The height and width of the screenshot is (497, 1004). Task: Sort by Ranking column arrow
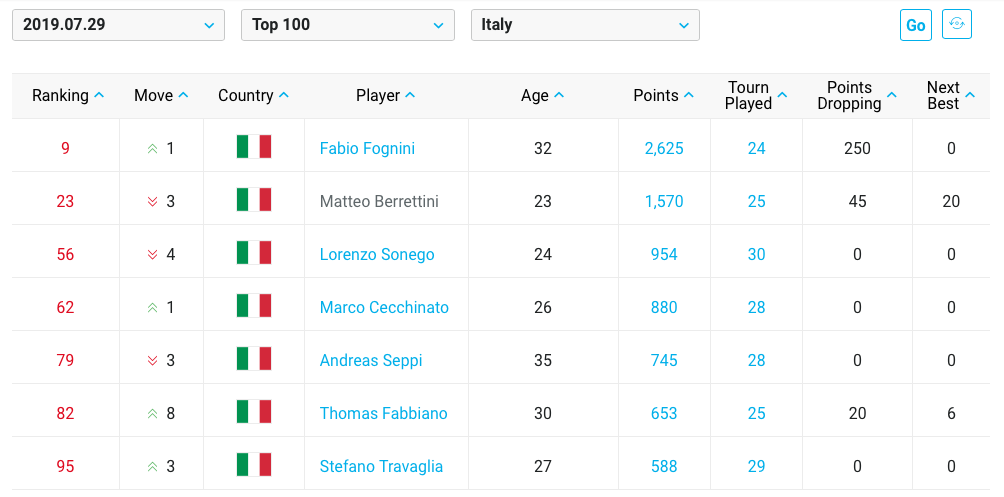coord(99,95)
